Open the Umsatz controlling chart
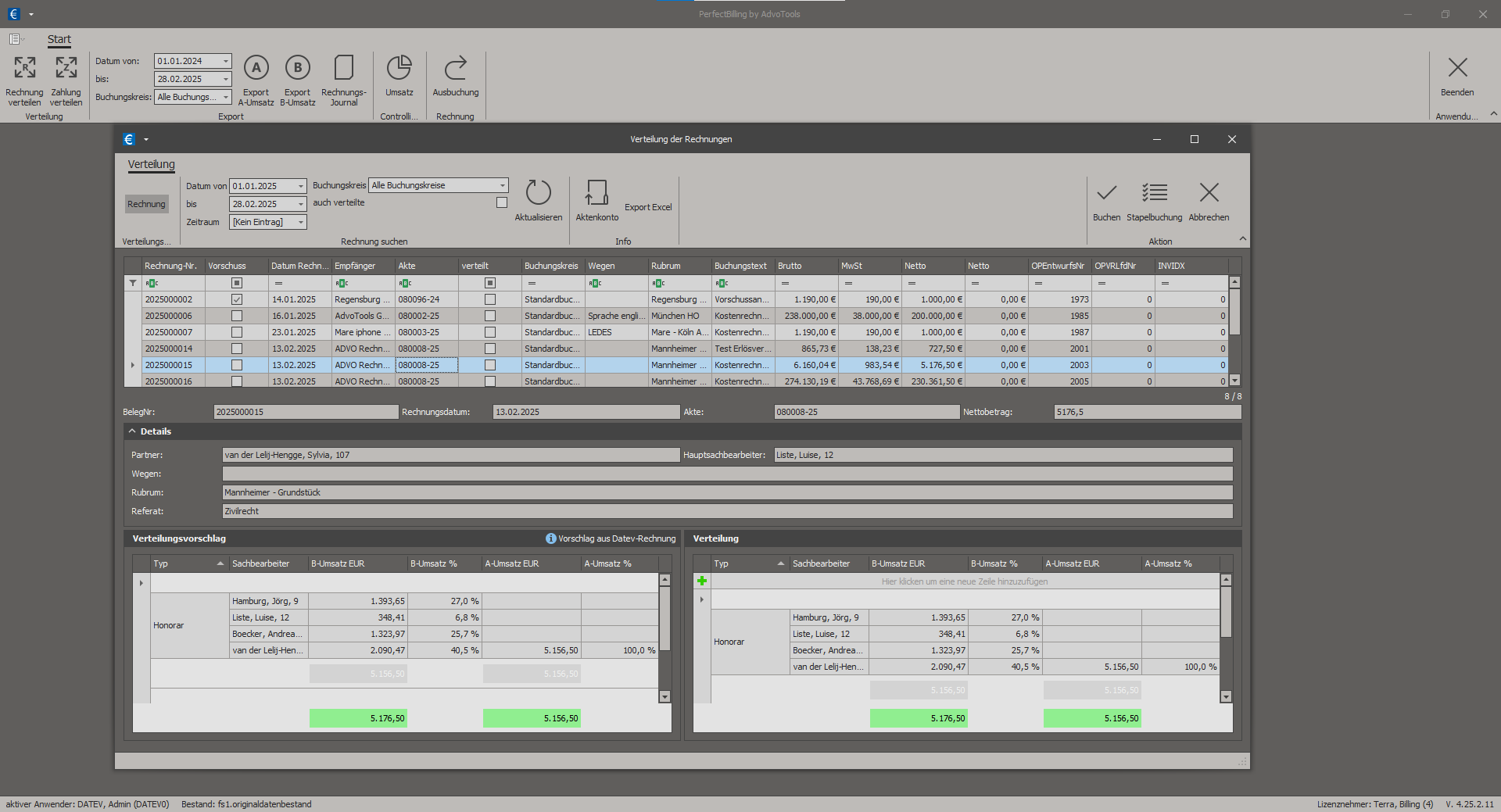 point(399,69)
